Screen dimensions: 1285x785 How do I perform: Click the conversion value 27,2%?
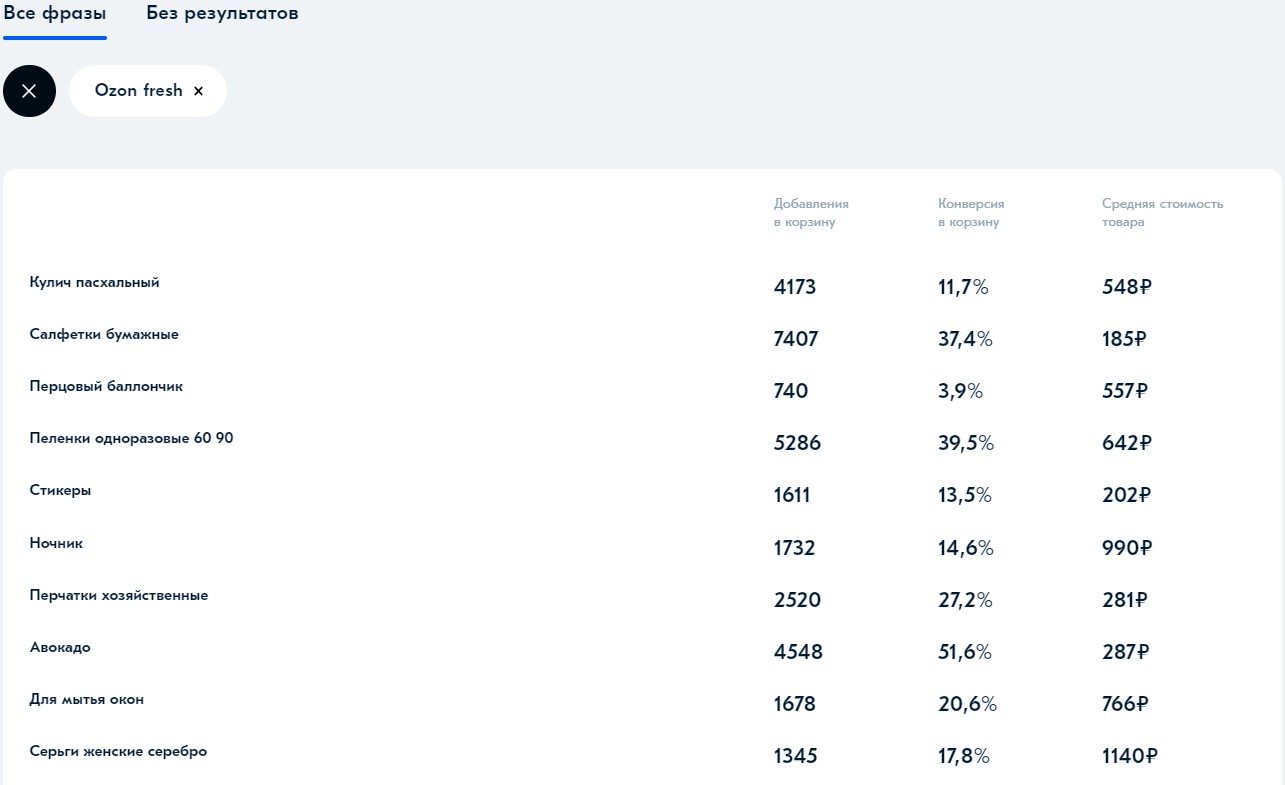[x=965, y=601]
